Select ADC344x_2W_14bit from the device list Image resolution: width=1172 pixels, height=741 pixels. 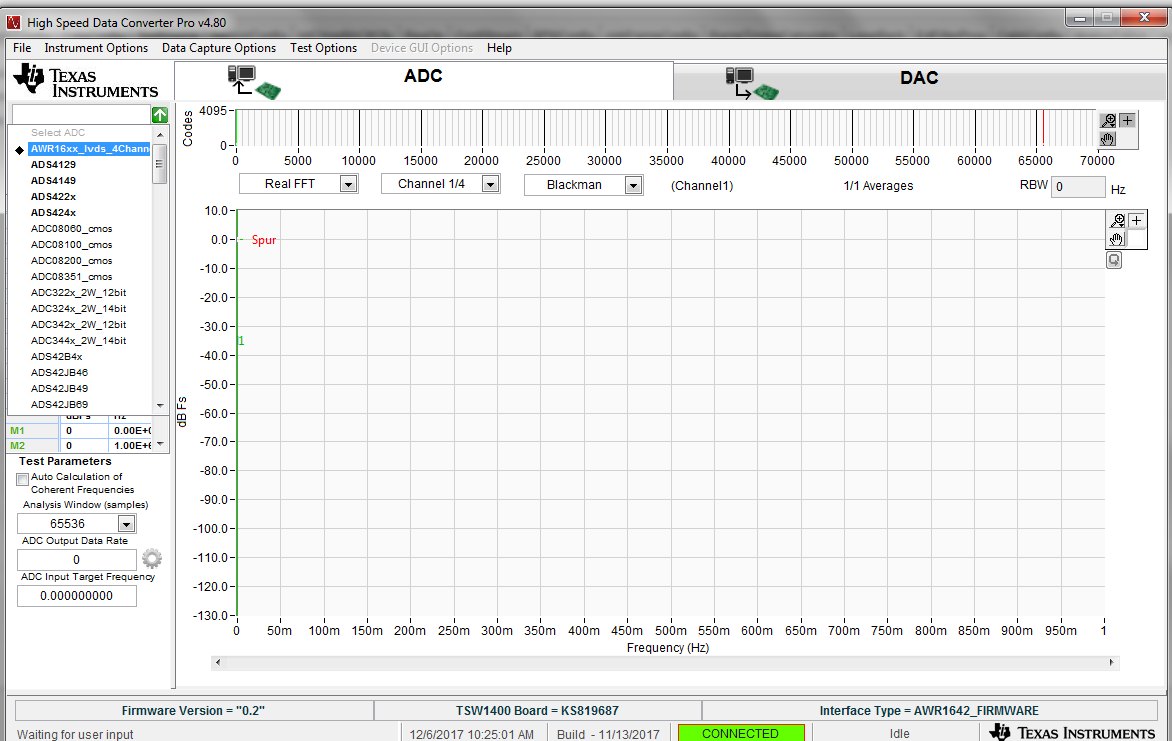78,340
